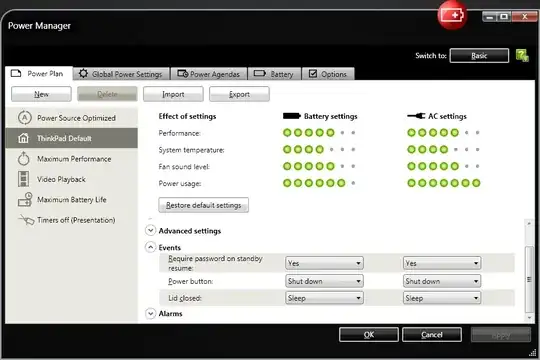Select the Maximum Battery Life plan
Image resolution: width=540 pixels, height=360 pixels.
point(72,199)
